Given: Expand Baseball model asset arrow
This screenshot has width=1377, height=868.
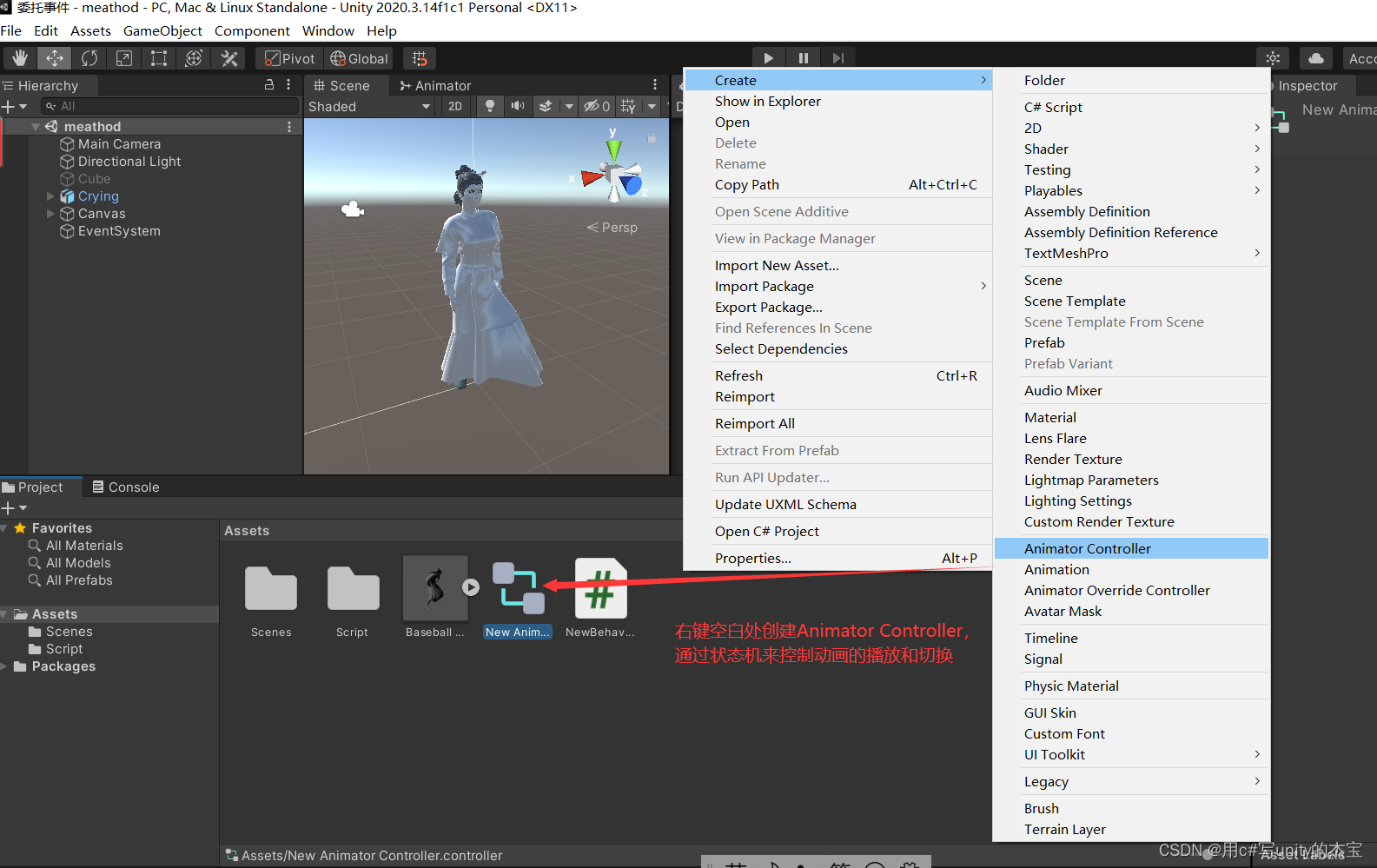Looking at the screenshot, I should point(471,587).
